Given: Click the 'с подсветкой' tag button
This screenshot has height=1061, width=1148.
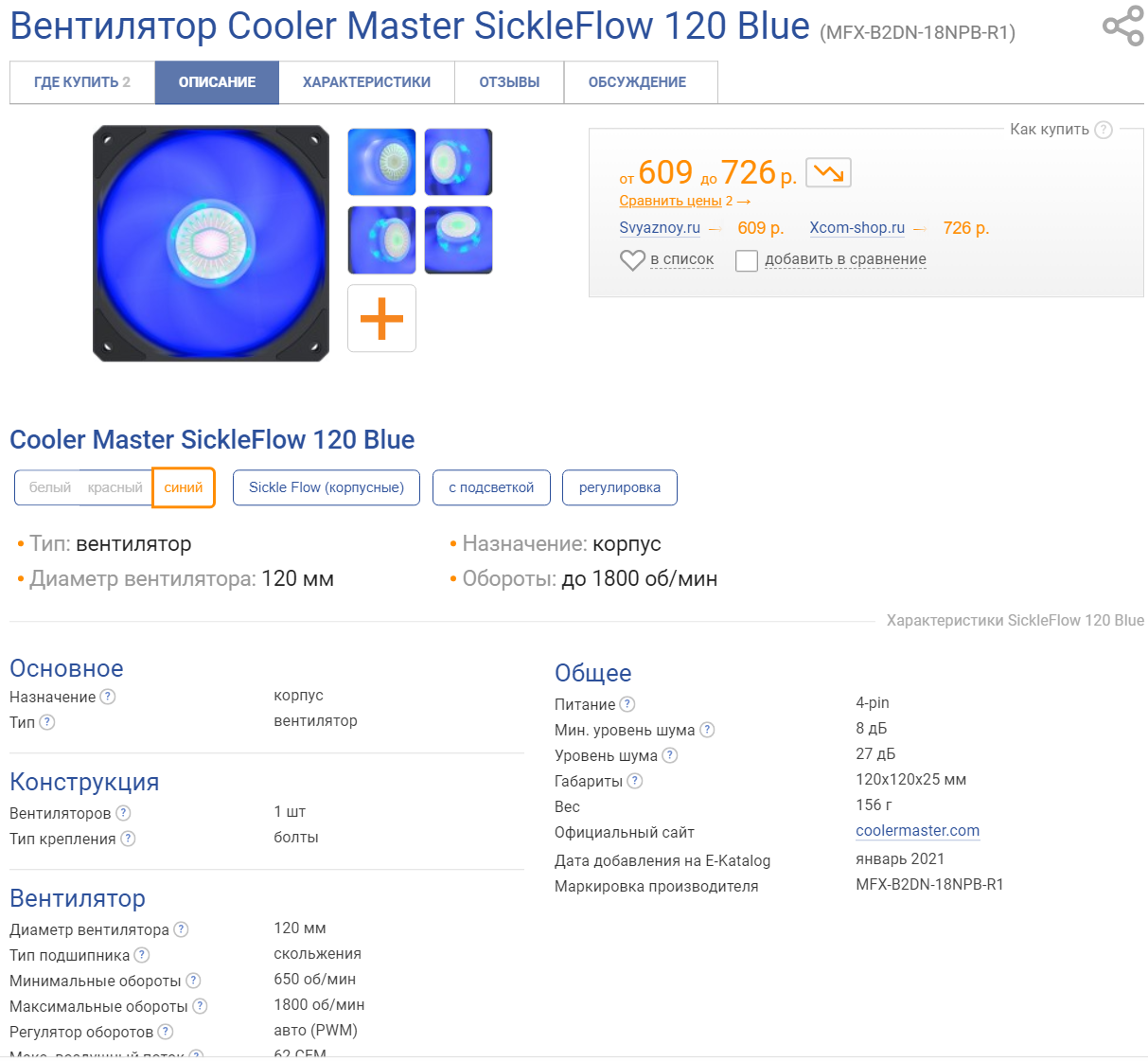Looking at the screenshot, I should tap(491, 487).
